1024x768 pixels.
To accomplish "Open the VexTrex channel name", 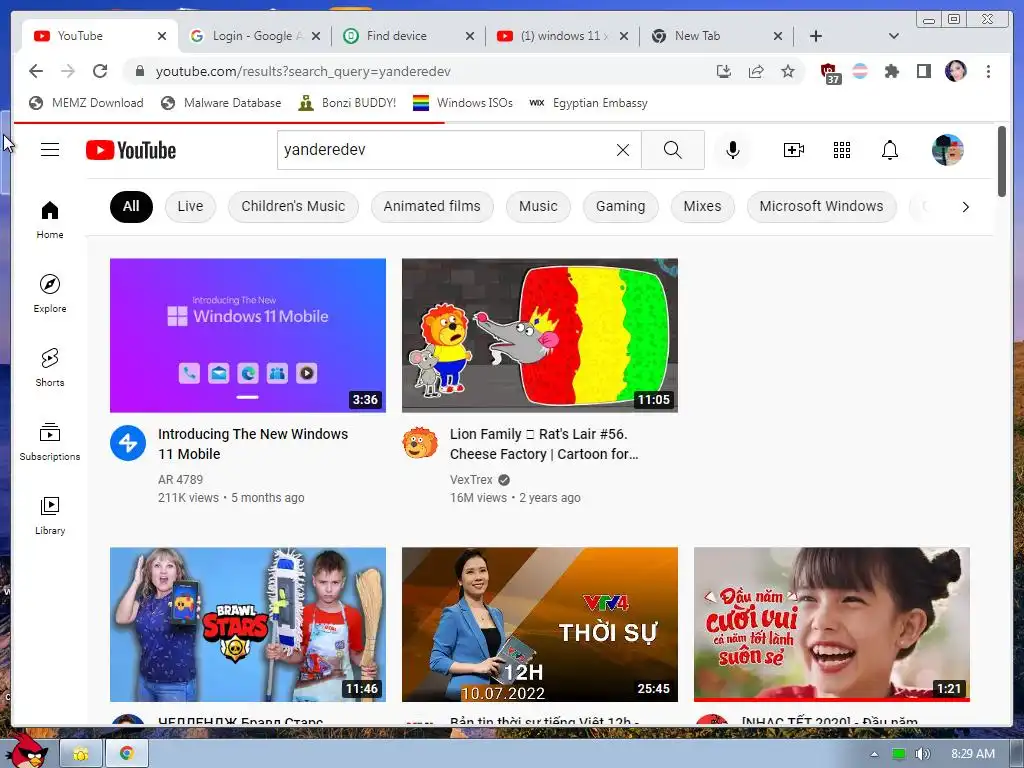I will pos(471,479).
